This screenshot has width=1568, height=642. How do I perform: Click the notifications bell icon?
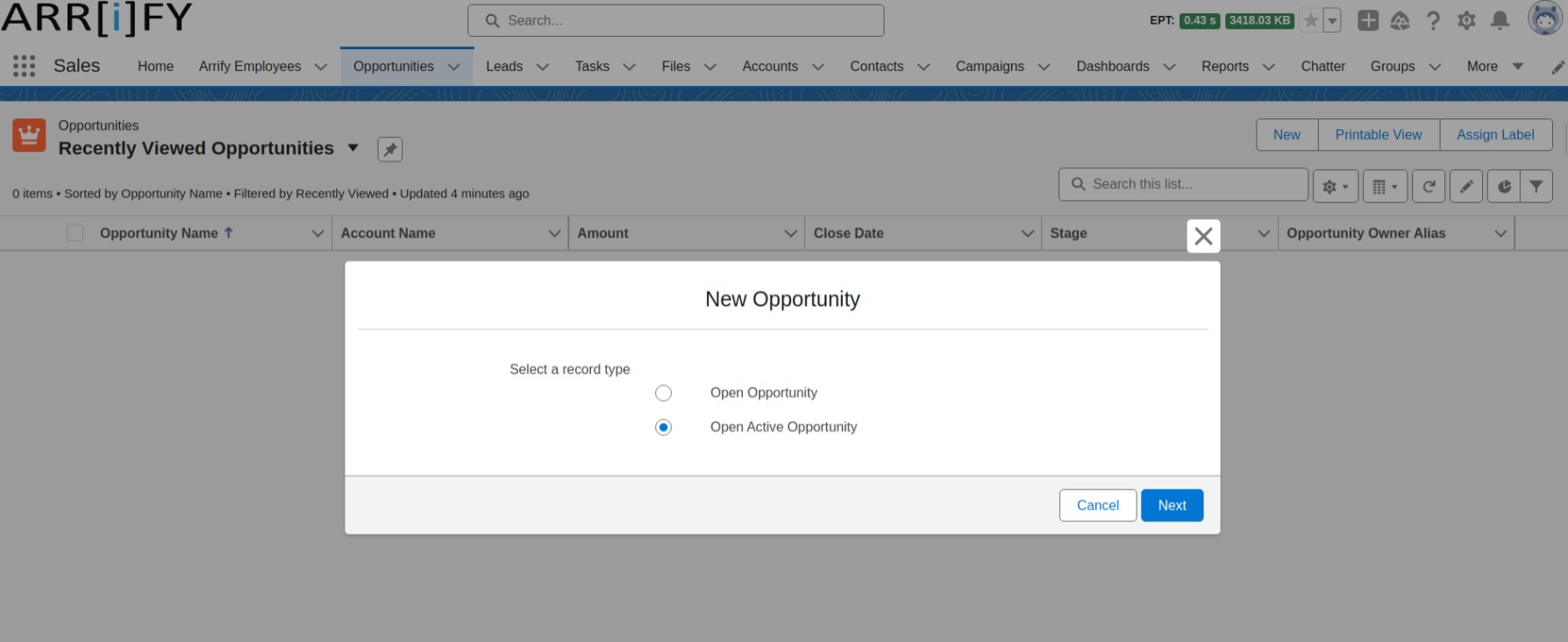click(1500, 20)
